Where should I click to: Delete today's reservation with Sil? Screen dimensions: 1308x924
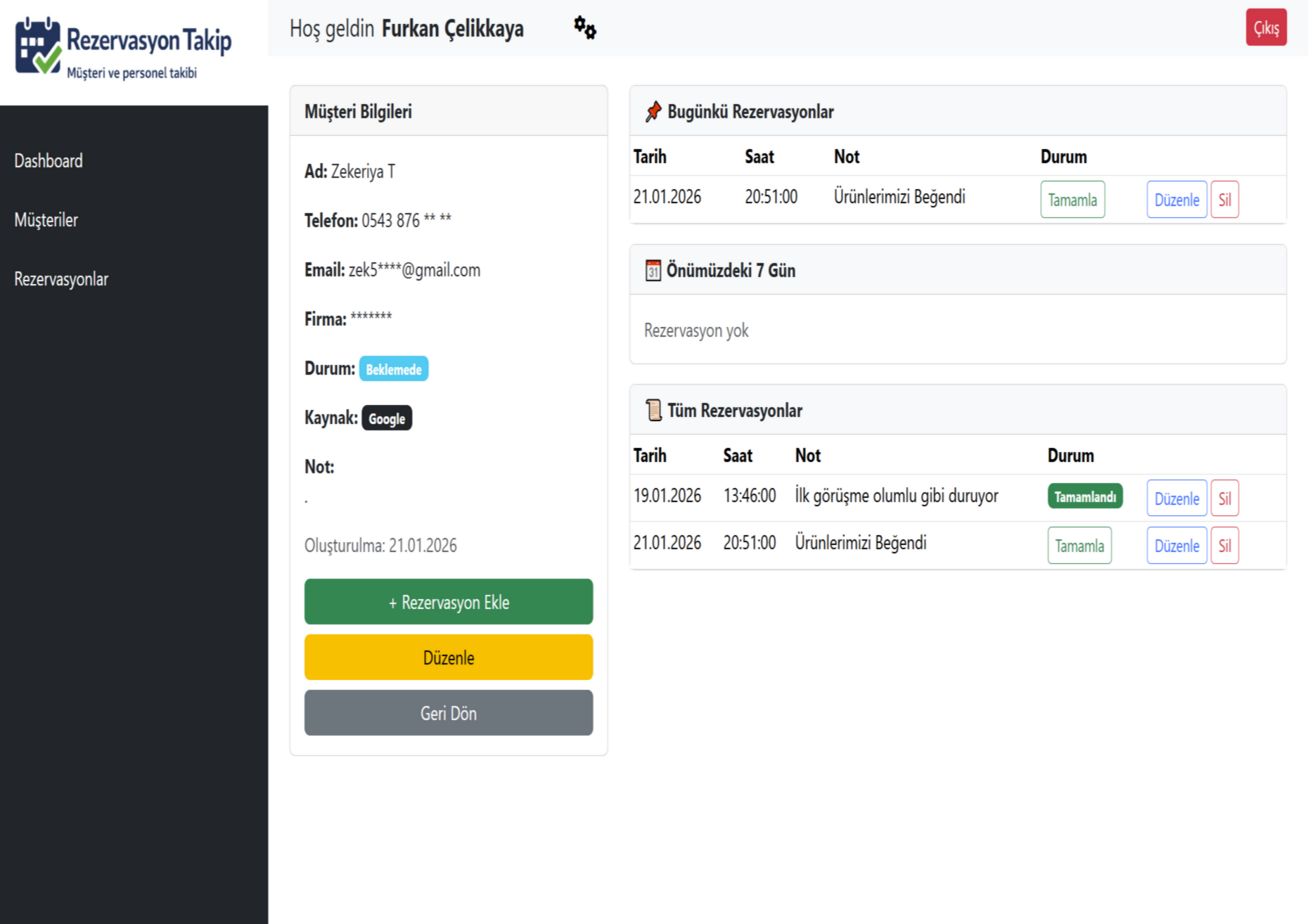click(x=1224, y=200)
